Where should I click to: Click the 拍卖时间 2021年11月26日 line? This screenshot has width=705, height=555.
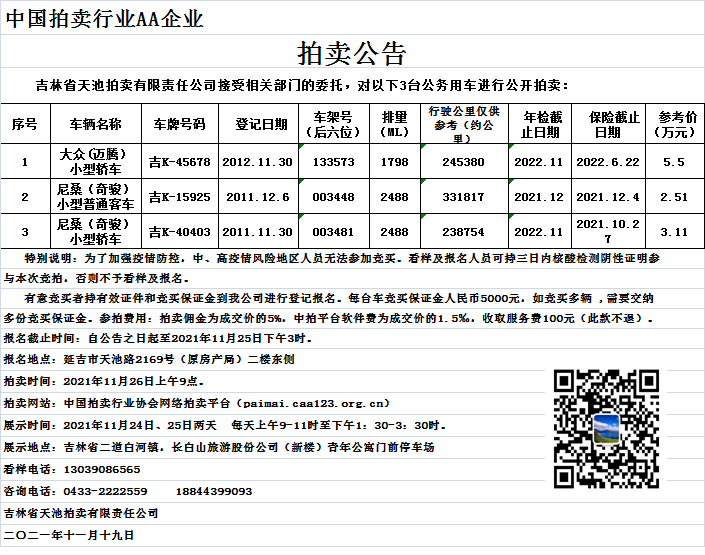click(x=104, y=381)
